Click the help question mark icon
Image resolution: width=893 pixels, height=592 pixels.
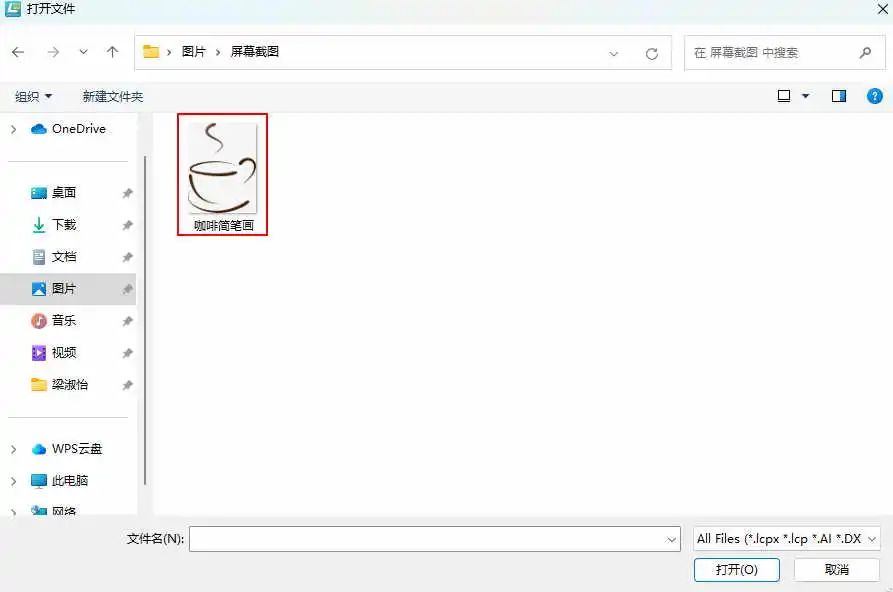click(x=875, y=96)
